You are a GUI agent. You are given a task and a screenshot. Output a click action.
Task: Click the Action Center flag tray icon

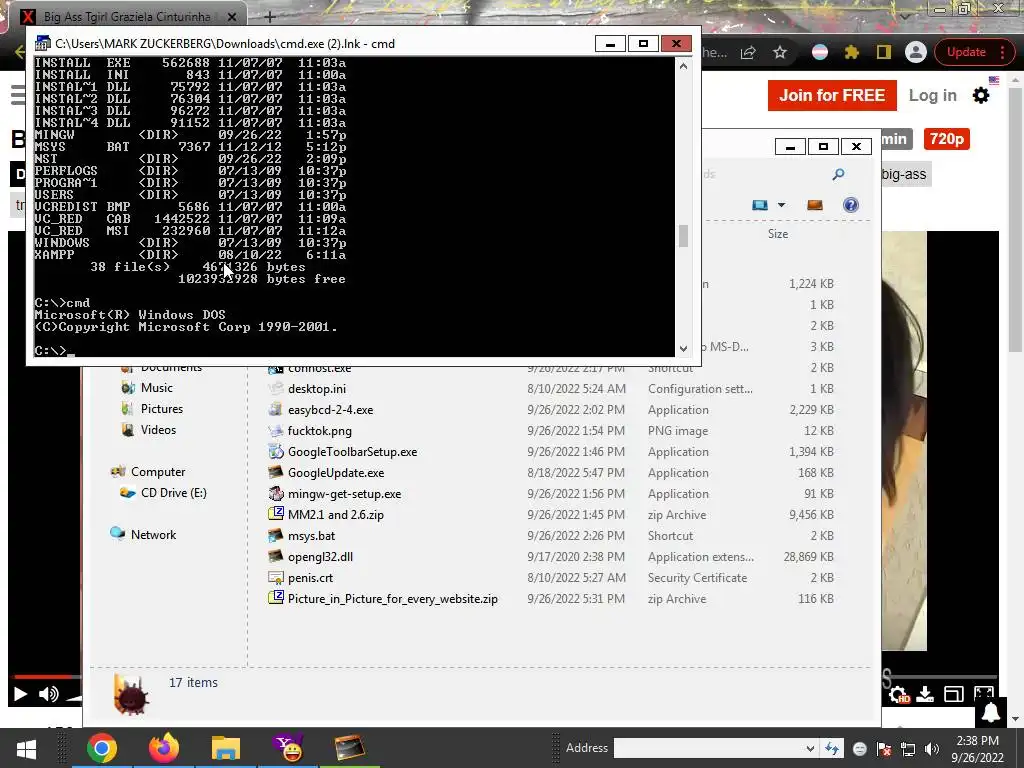point(884,749)
